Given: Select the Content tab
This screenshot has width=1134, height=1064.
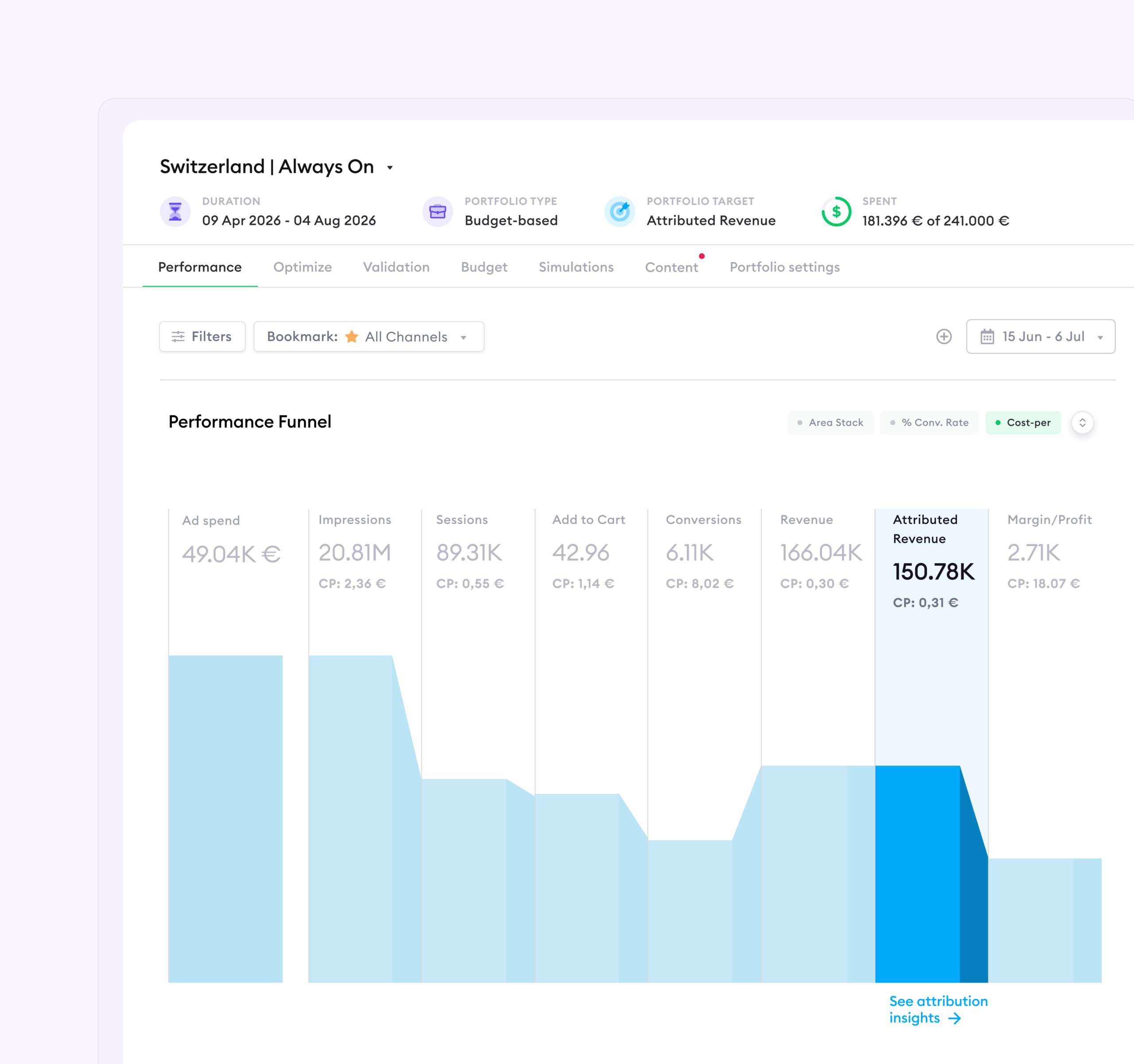Looking at the screenshot, I should (672, 267).
